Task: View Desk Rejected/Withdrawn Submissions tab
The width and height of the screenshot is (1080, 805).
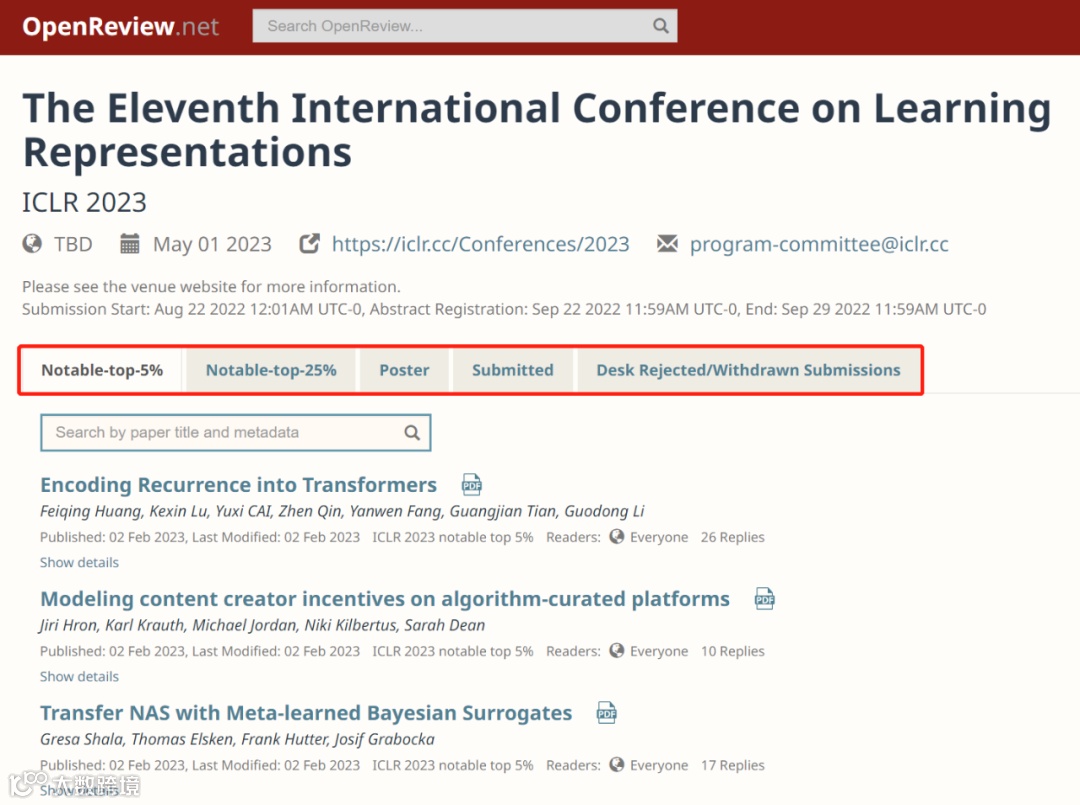Action: click(x=748, y=370)
